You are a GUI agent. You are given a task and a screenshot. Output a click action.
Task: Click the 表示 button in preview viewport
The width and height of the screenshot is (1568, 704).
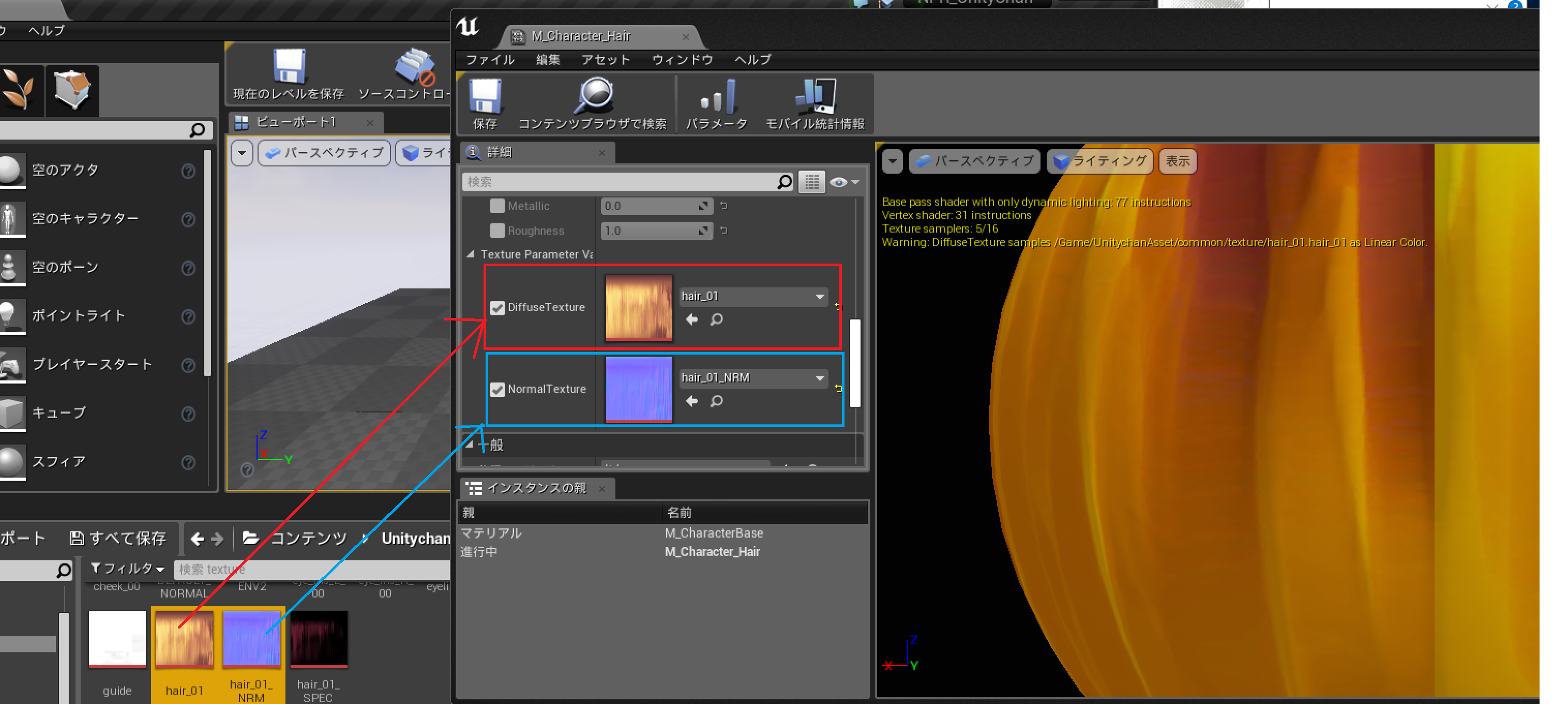point(1177,161)
